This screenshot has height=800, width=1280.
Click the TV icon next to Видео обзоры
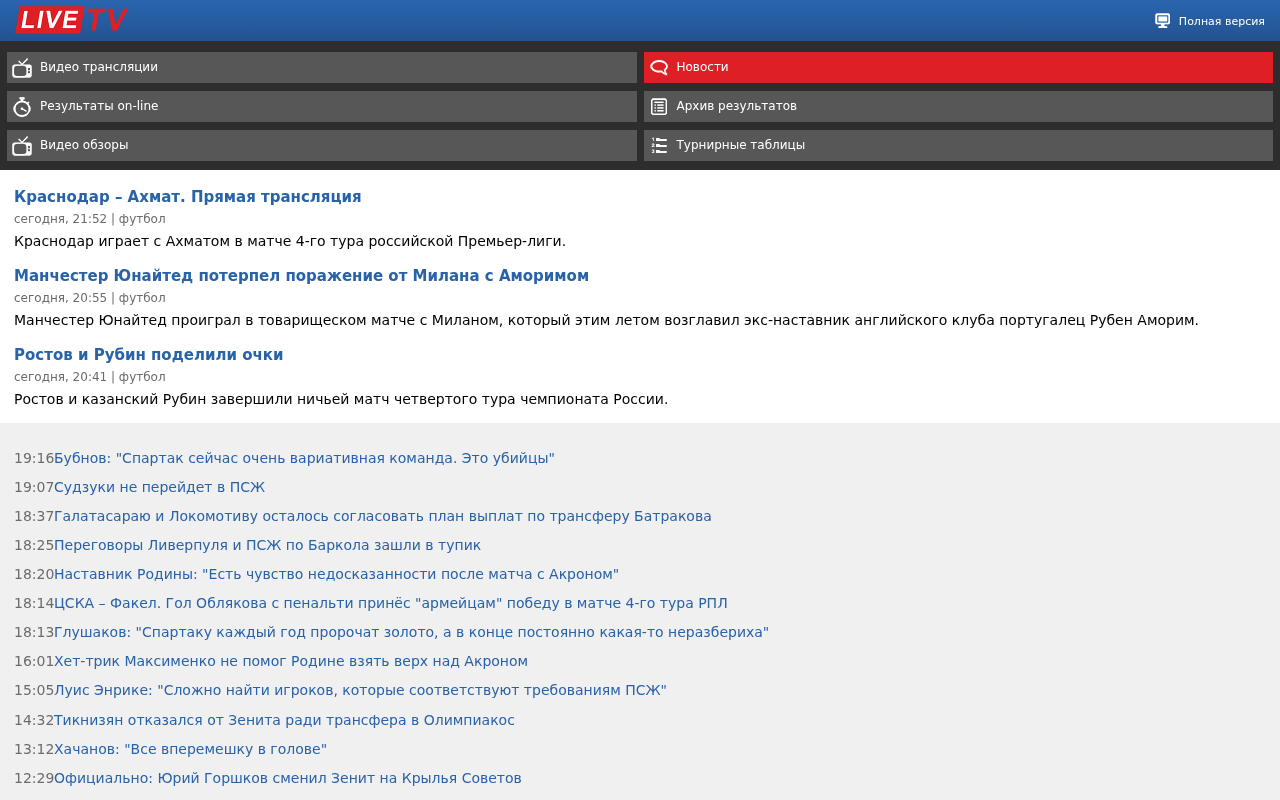(22, 146)
